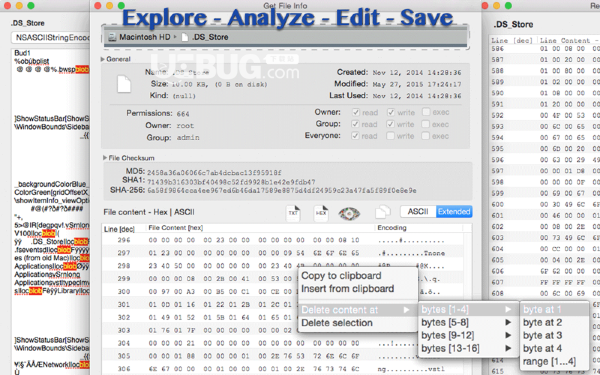Viewport: 600px width, 375px height.
Task: Toggle Everyone exec checkbox
Action: pyautogui.click(x=426, y=136)
